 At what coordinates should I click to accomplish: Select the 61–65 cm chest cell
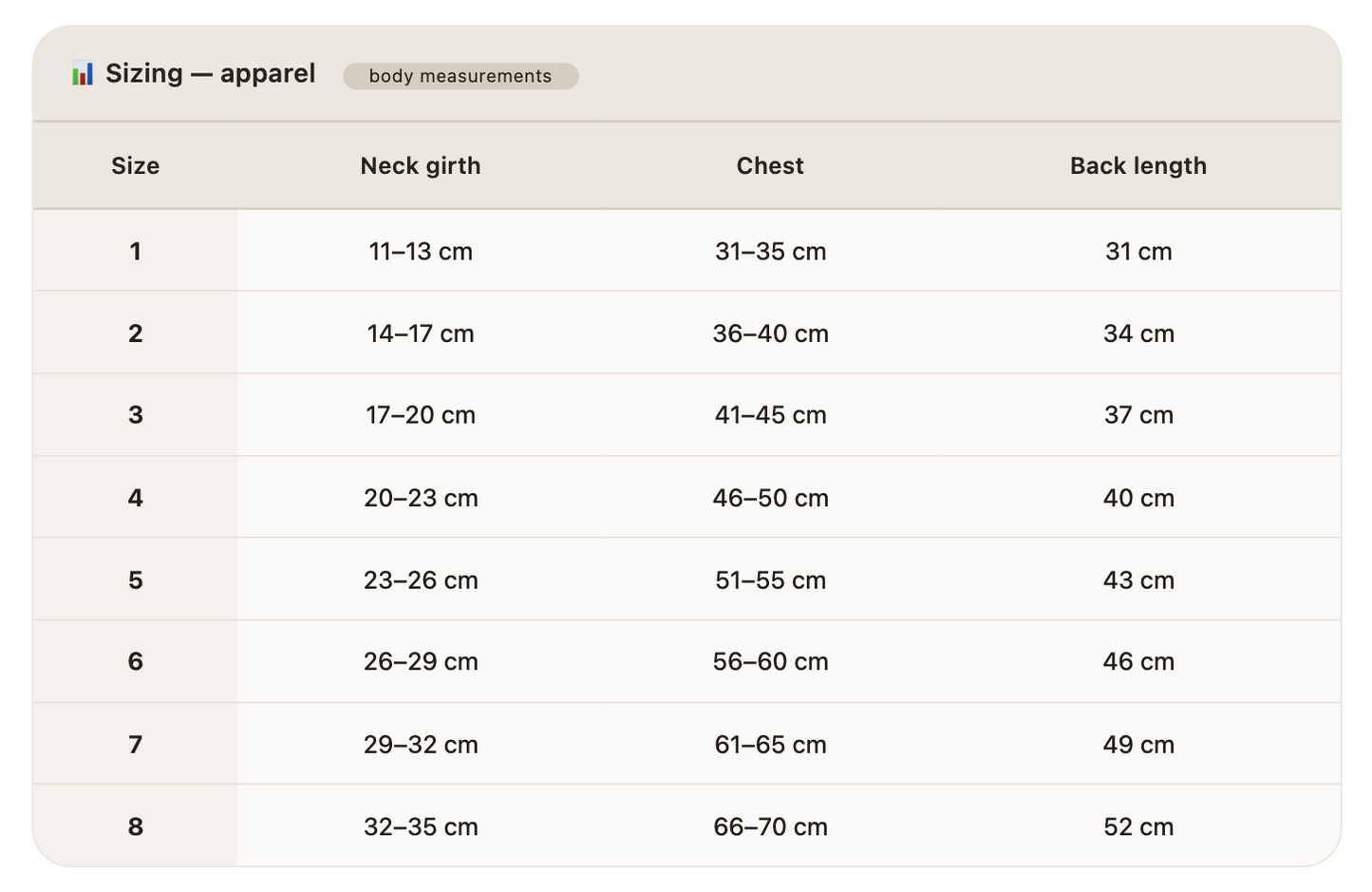click(770, 745)
